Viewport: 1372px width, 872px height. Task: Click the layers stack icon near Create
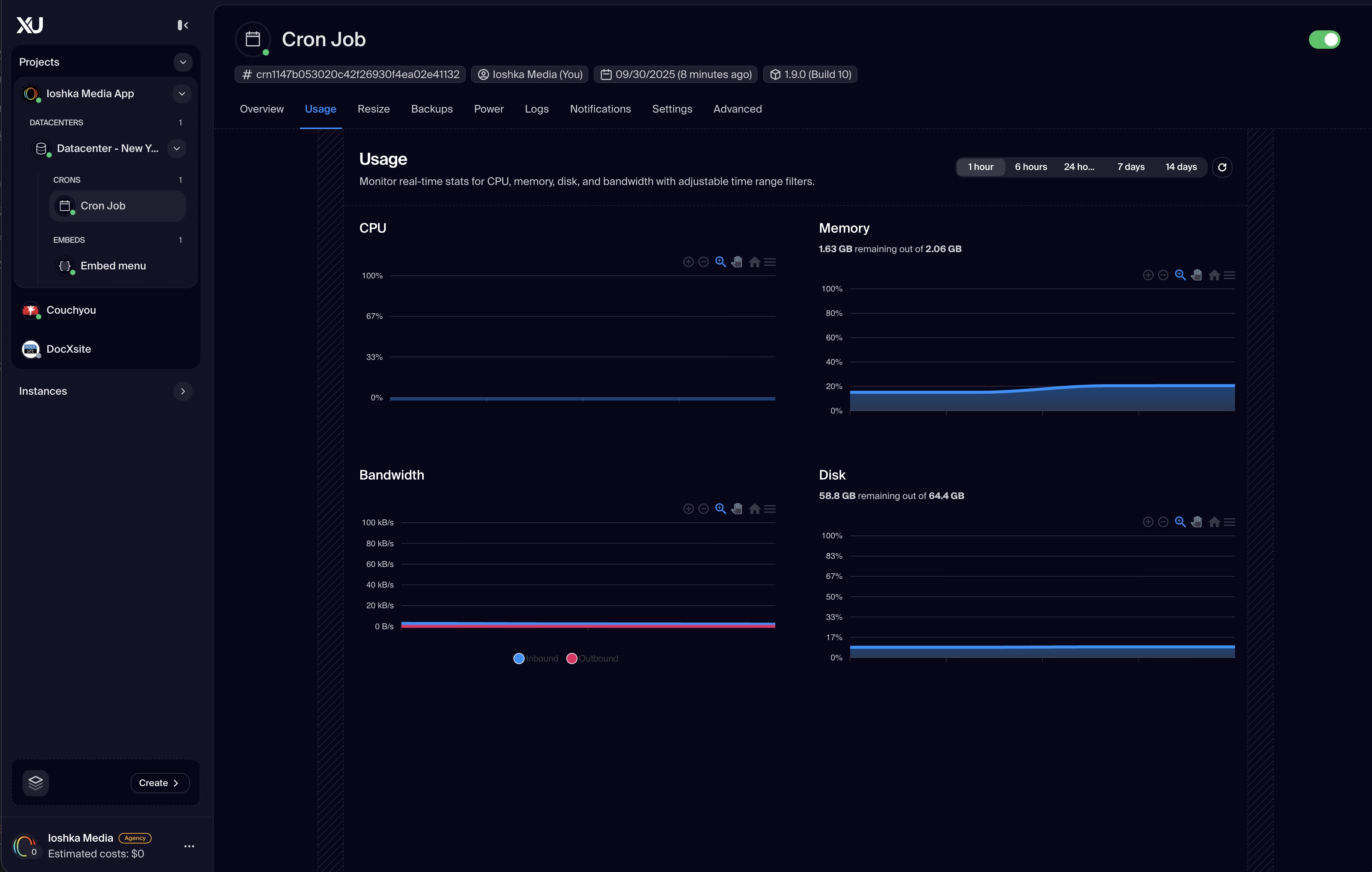[35, 783]
